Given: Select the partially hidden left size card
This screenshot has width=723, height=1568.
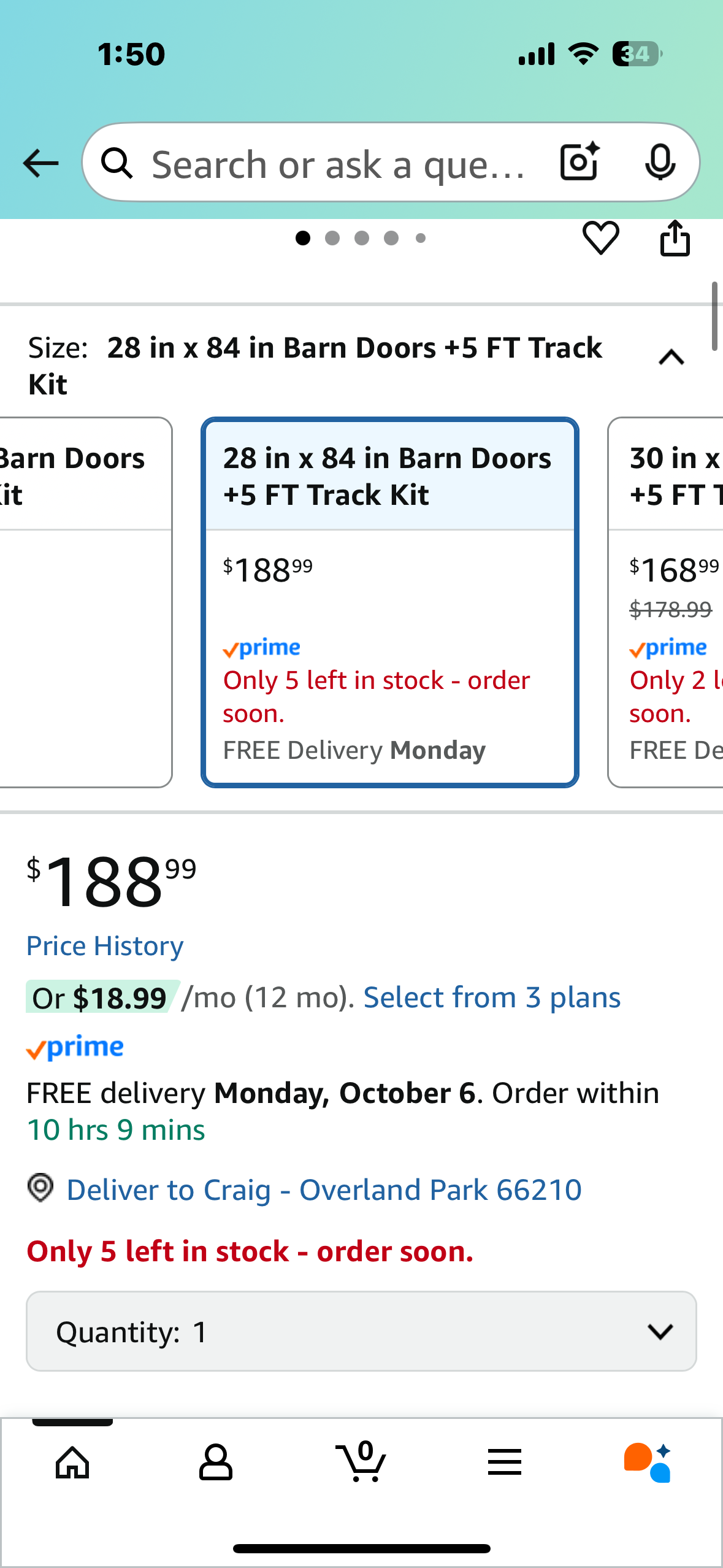Looking at the screenshot, I should [85, 601].
